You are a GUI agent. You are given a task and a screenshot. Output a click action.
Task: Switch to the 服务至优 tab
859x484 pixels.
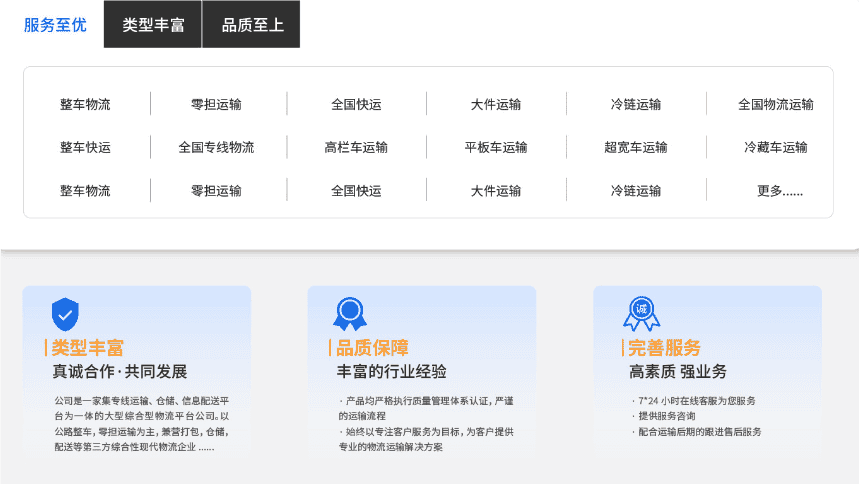point(55,25)
